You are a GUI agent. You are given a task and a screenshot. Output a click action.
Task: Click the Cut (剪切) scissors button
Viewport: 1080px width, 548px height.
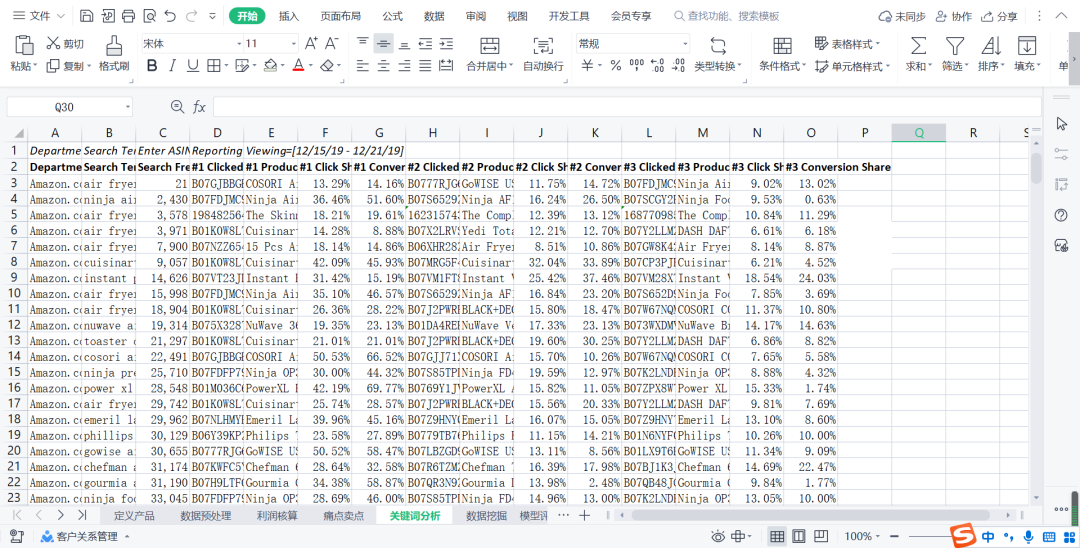pos(65,44)
